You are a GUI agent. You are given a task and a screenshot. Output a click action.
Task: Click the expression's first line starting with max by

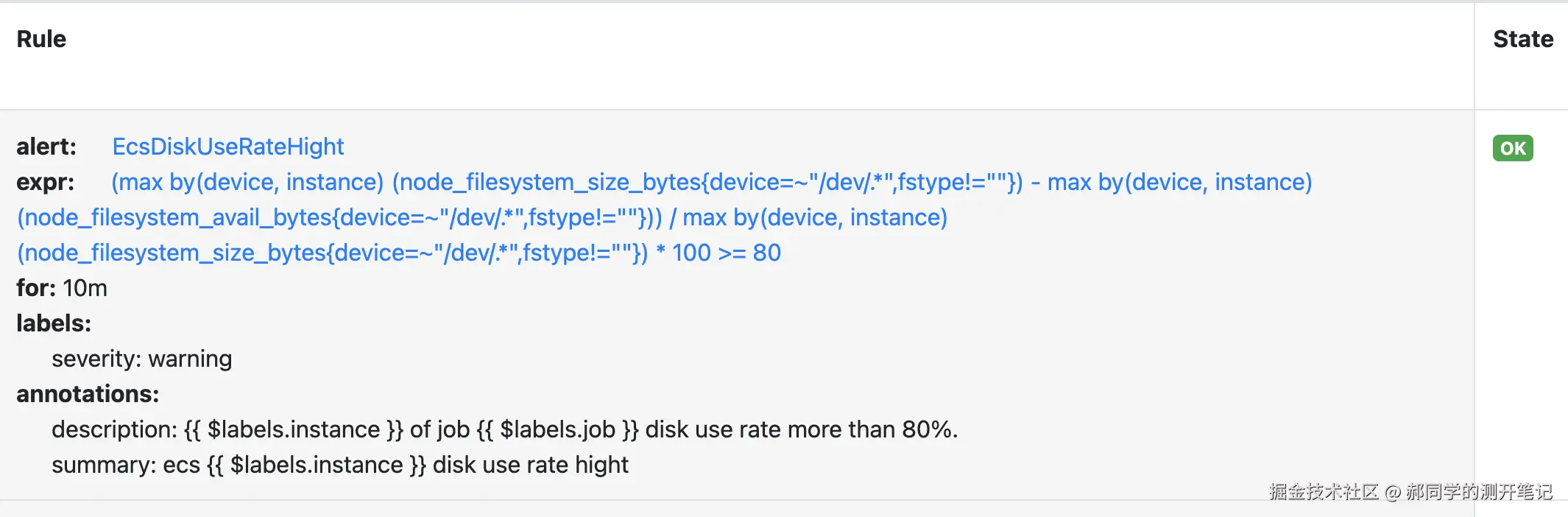tap(711, 182)
